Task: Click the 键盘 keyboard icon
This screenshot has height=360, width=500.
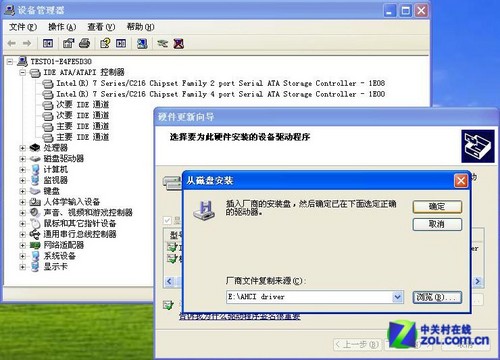Action: click(35, 191)
